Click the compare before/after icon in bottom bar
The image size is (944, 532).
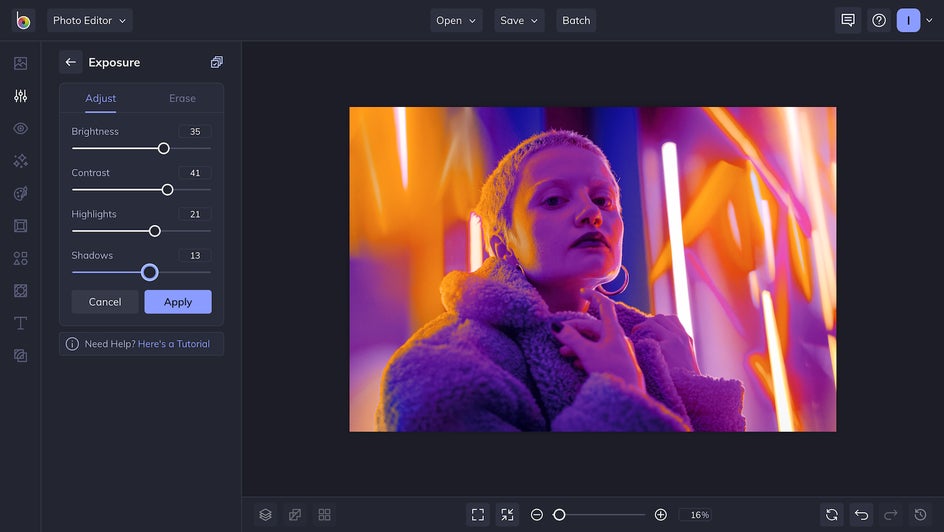(295, 515)
